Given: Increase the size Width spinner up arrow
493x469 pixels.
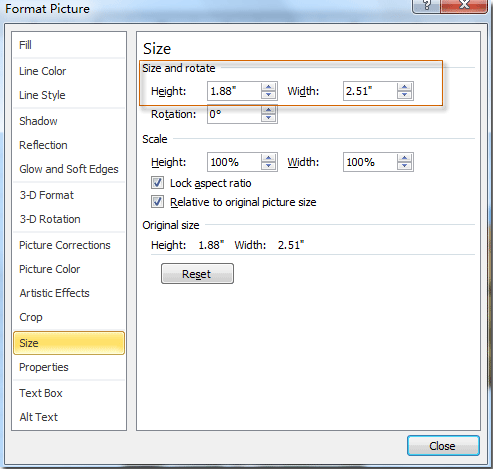Looking at the screenshot, I should click(x=404, y=87).
